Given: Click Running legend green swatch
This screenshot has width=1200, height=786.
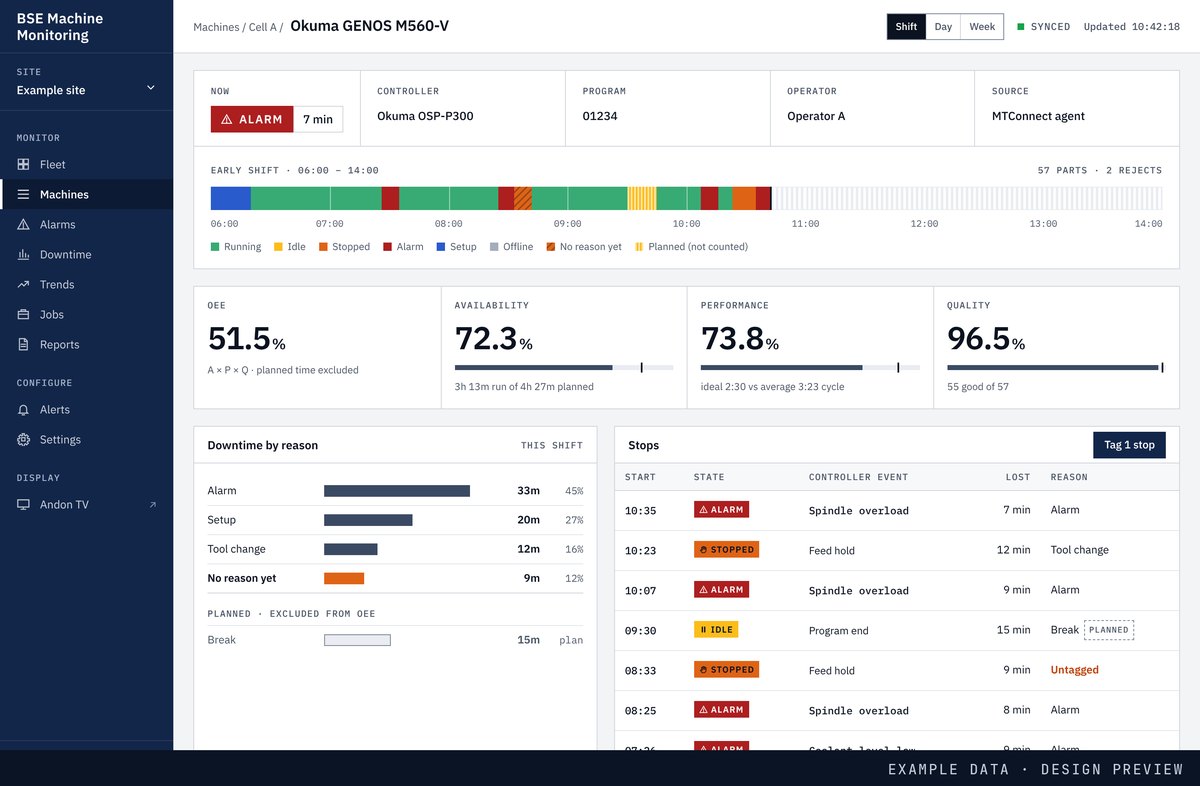Looking at the screenshot, I should [x=215, y=247].
